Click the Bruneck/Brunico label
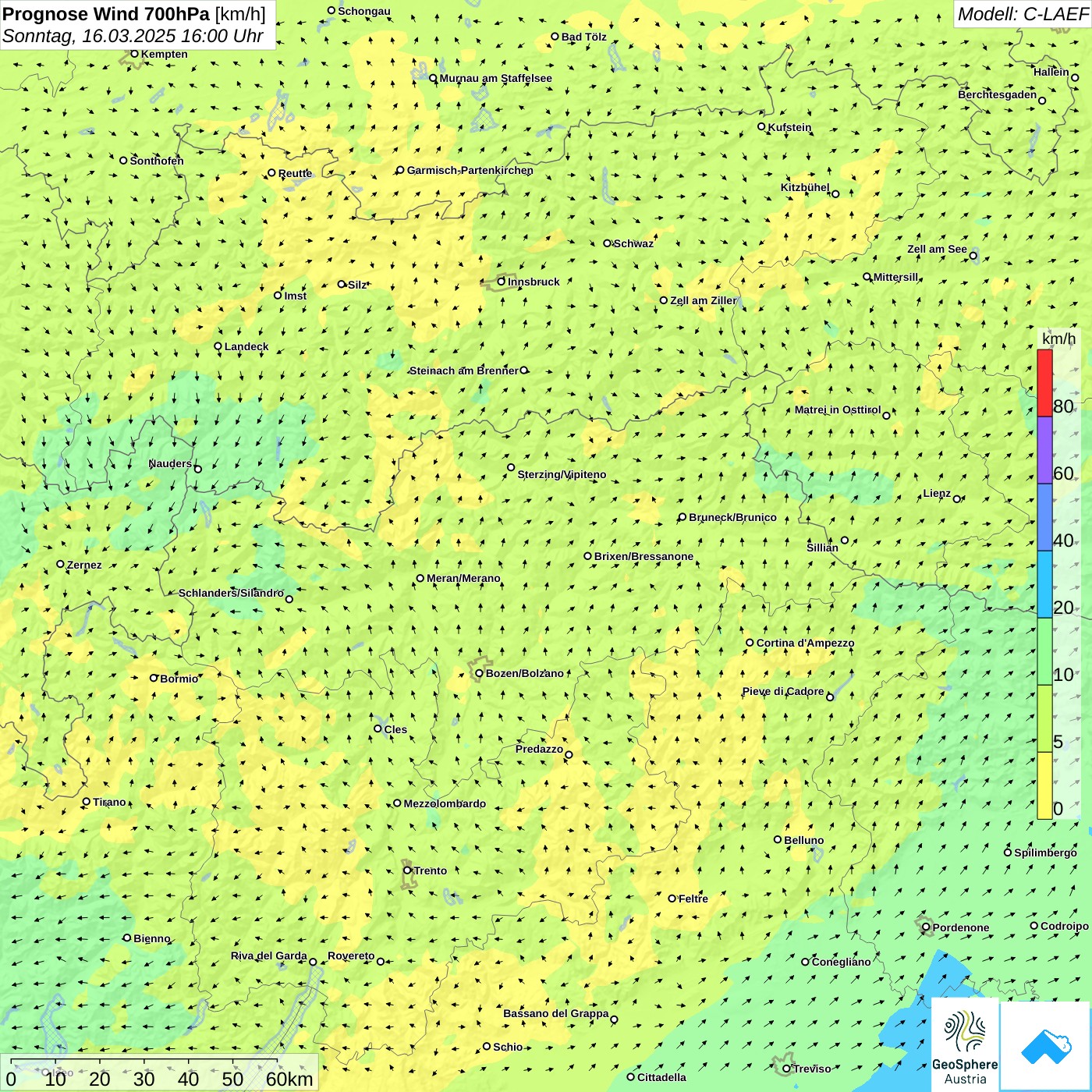The width and height of the screenshot is (1092, 1092). 732,517
